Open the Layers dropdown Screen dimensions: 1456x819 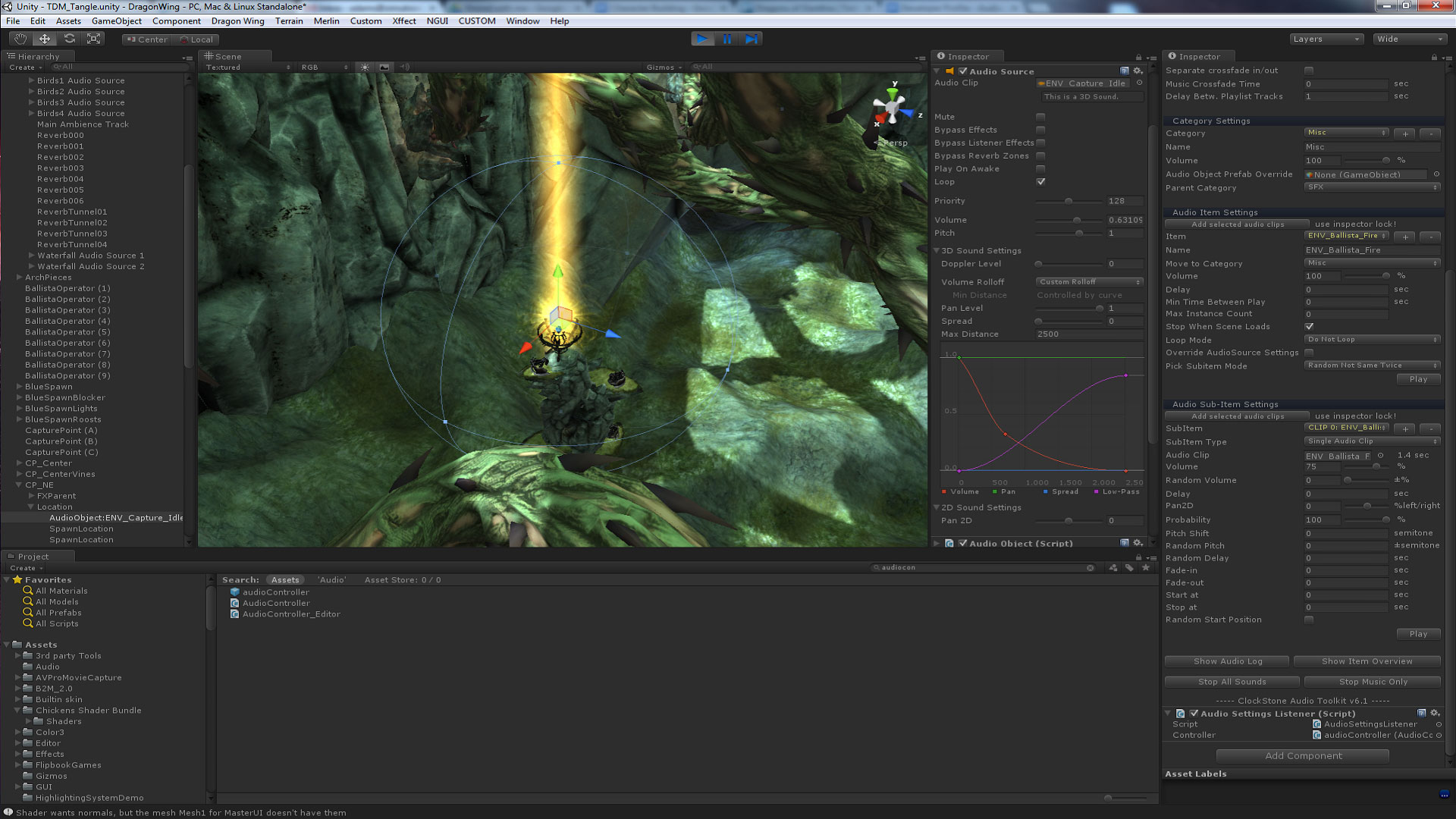click(1326, 39)
